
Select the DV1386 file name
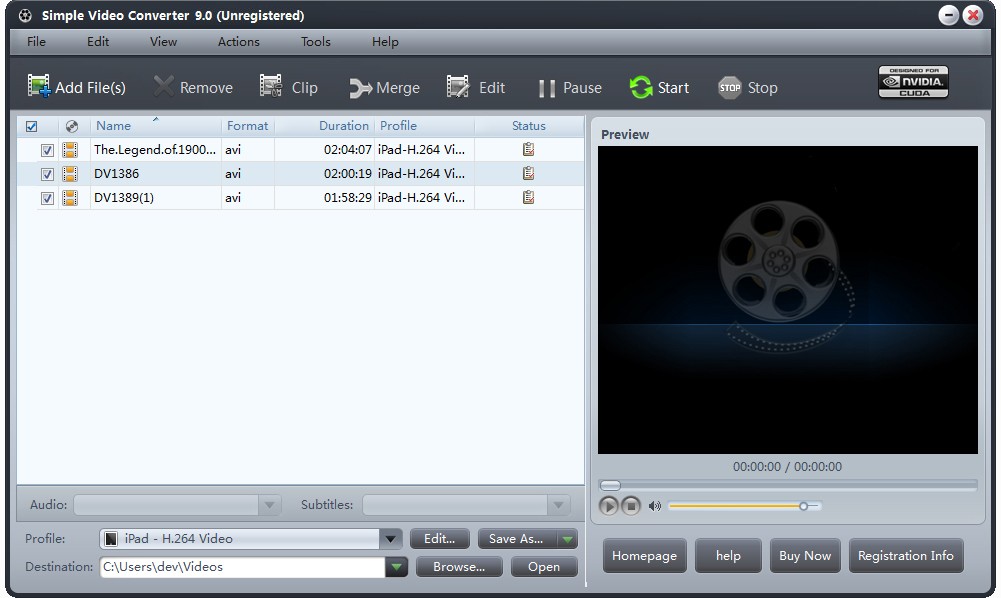tap(116, 174)
